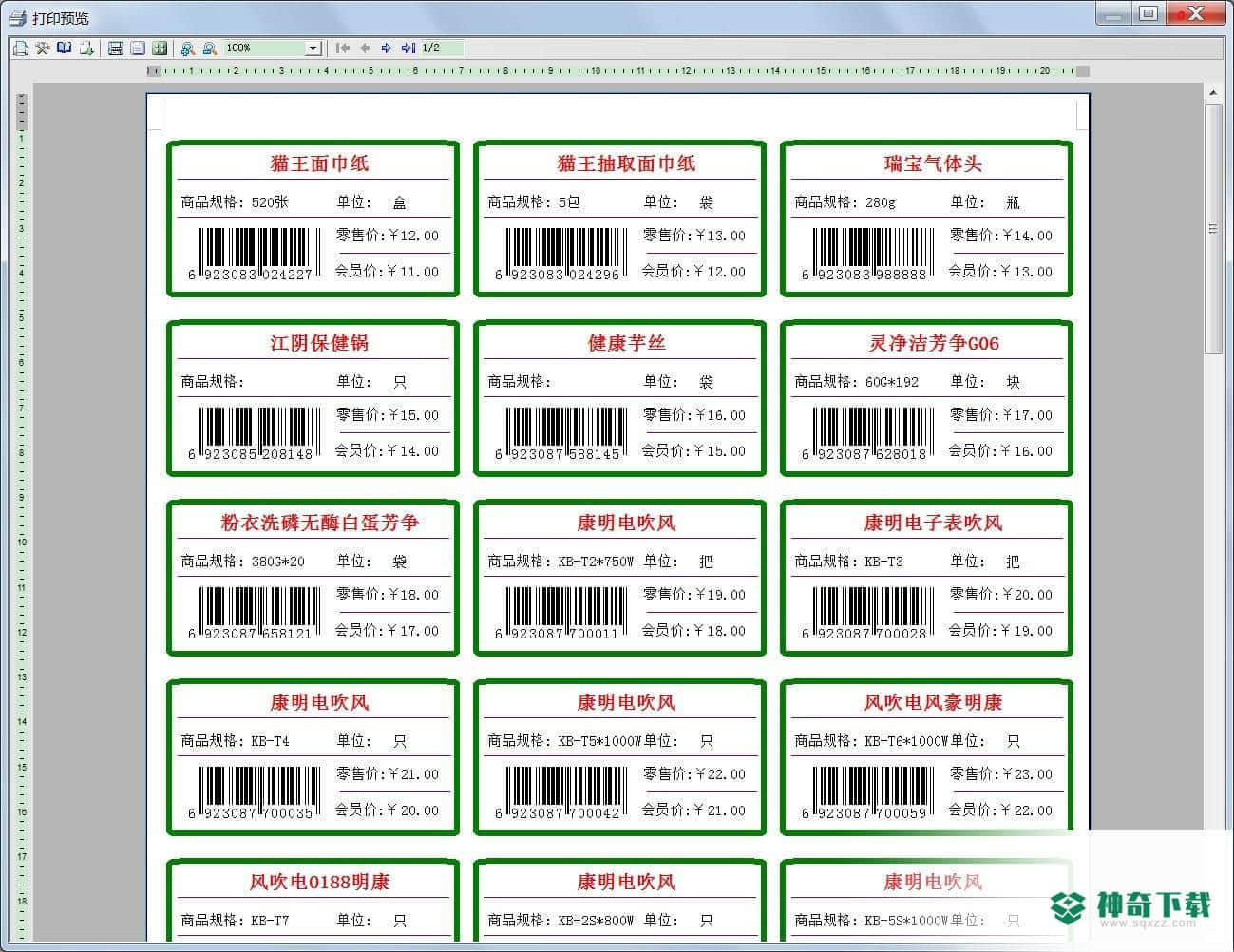
Task: Click the printer icon in title bar
Action: pos(17,17)
